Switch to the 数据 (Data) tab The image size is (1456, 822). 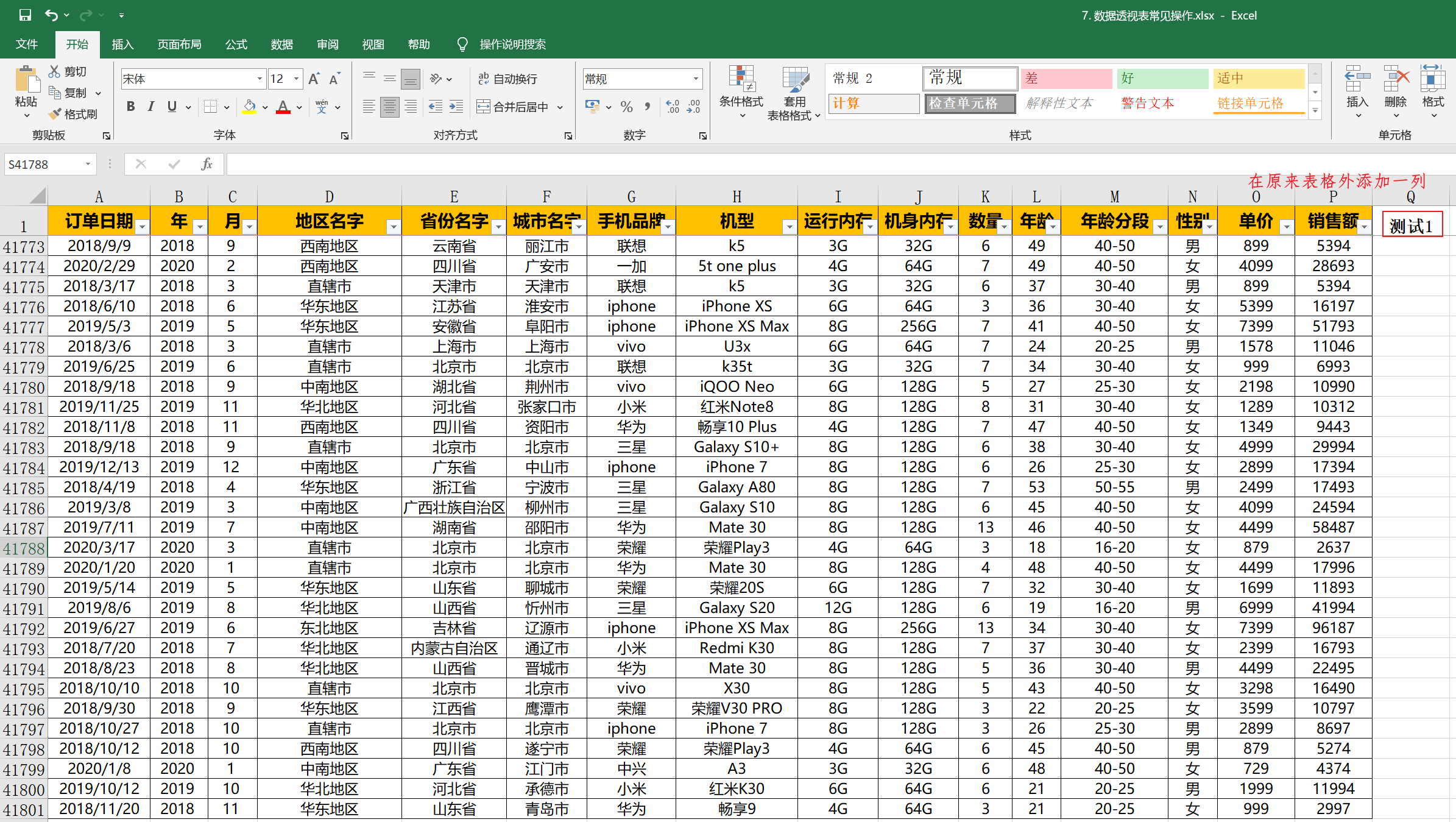282,44
